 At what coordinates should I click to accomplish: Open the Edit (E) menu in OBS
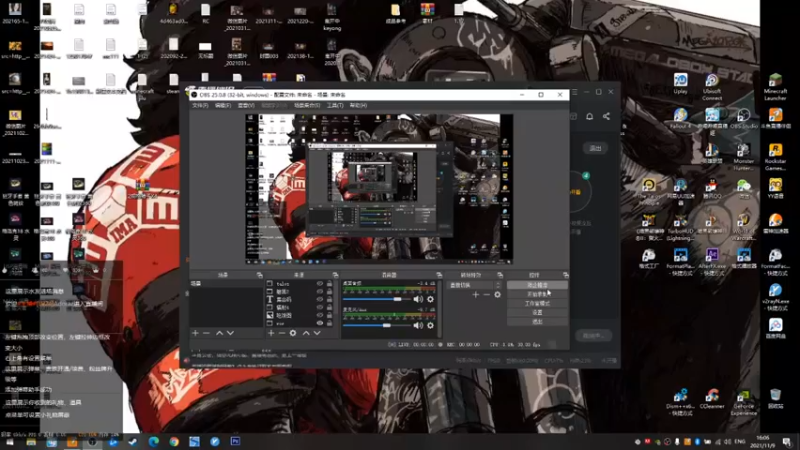coord(223,106)
